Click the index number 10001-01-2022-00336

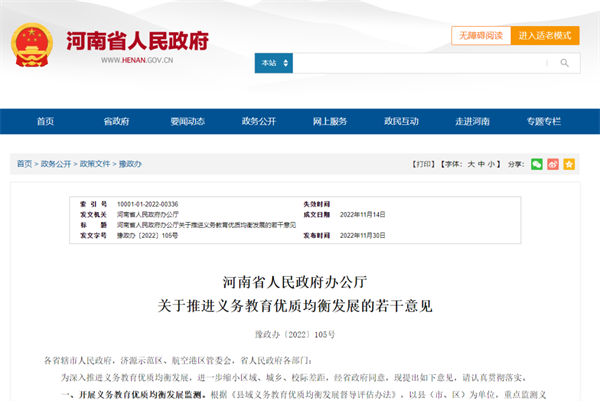148,204
